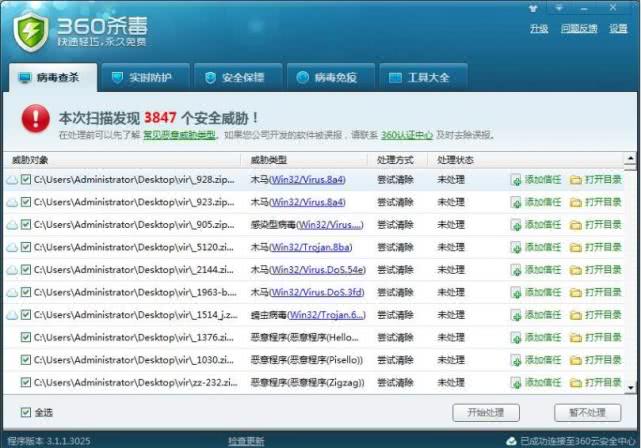This screenshot has height=448, width=641.
Task: Click the 暂不处理 button
Action: [x=587, y=412]
